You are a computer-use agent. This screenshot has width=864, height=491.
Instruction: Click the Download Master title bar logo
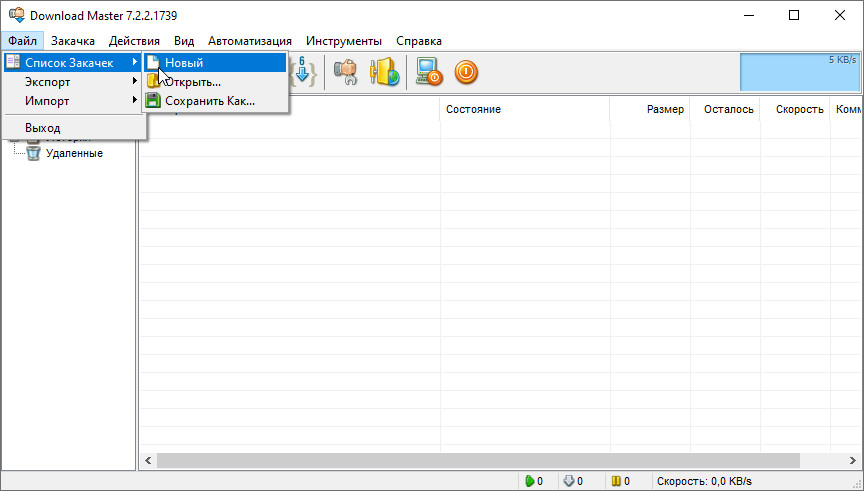click(16, 16)
